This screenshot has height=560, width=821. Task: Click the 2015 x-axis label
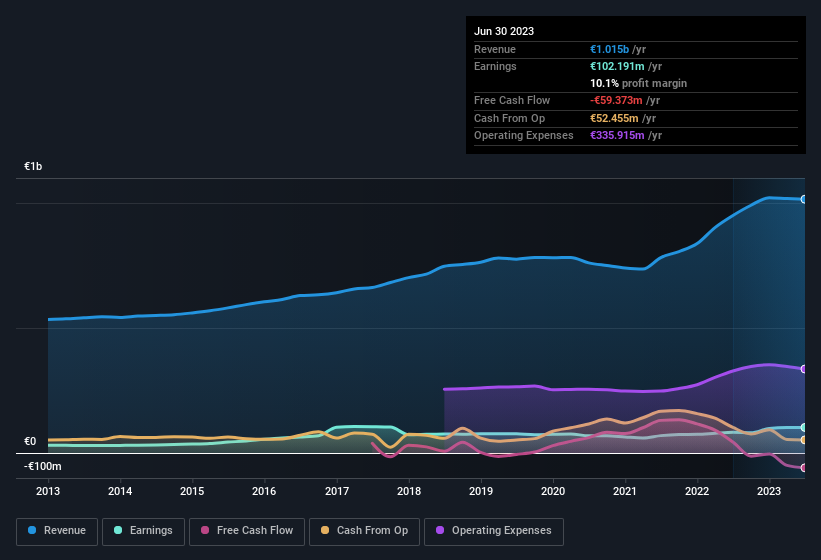192,491
